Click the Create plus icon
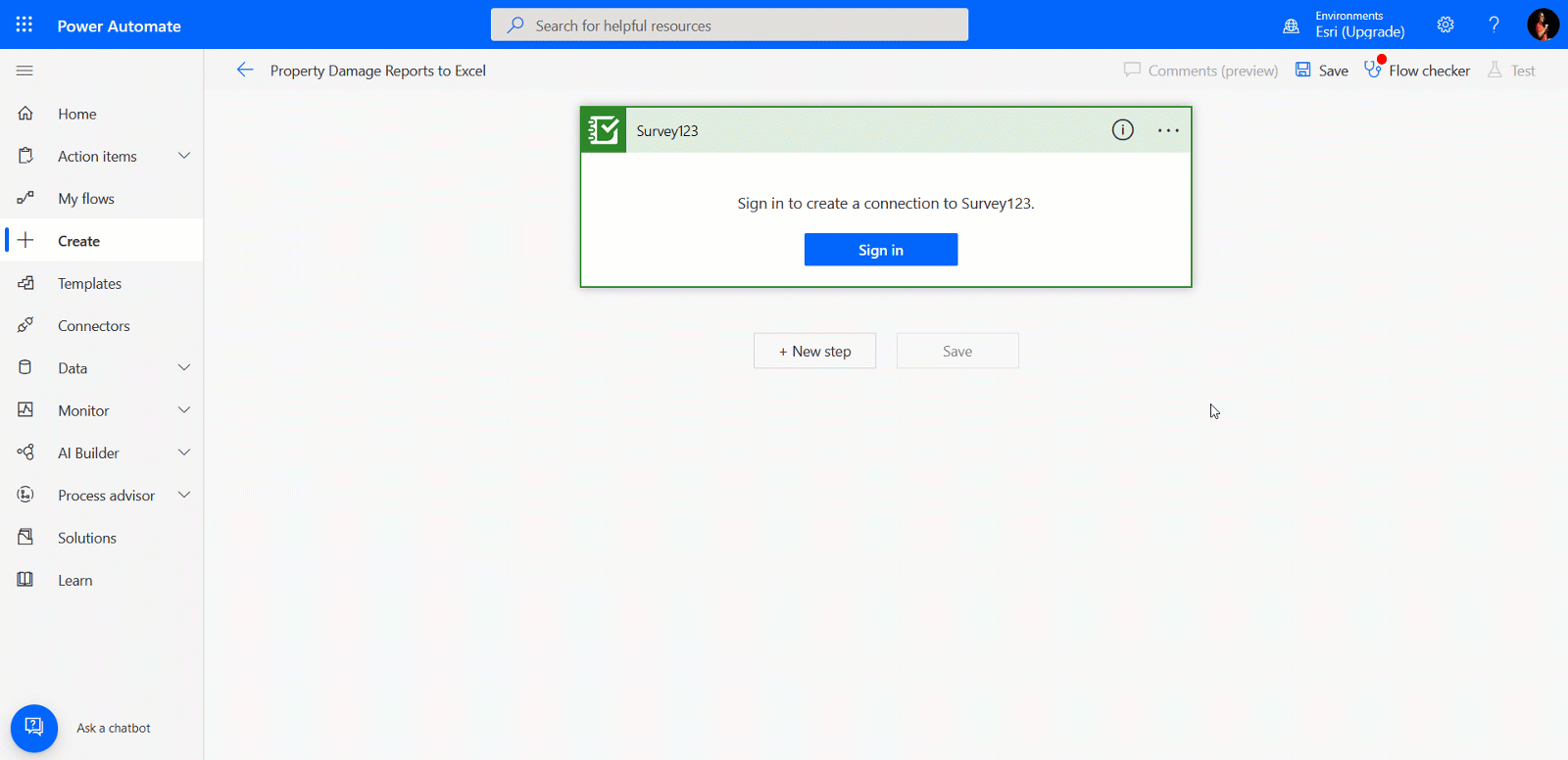 pos(25,240)
